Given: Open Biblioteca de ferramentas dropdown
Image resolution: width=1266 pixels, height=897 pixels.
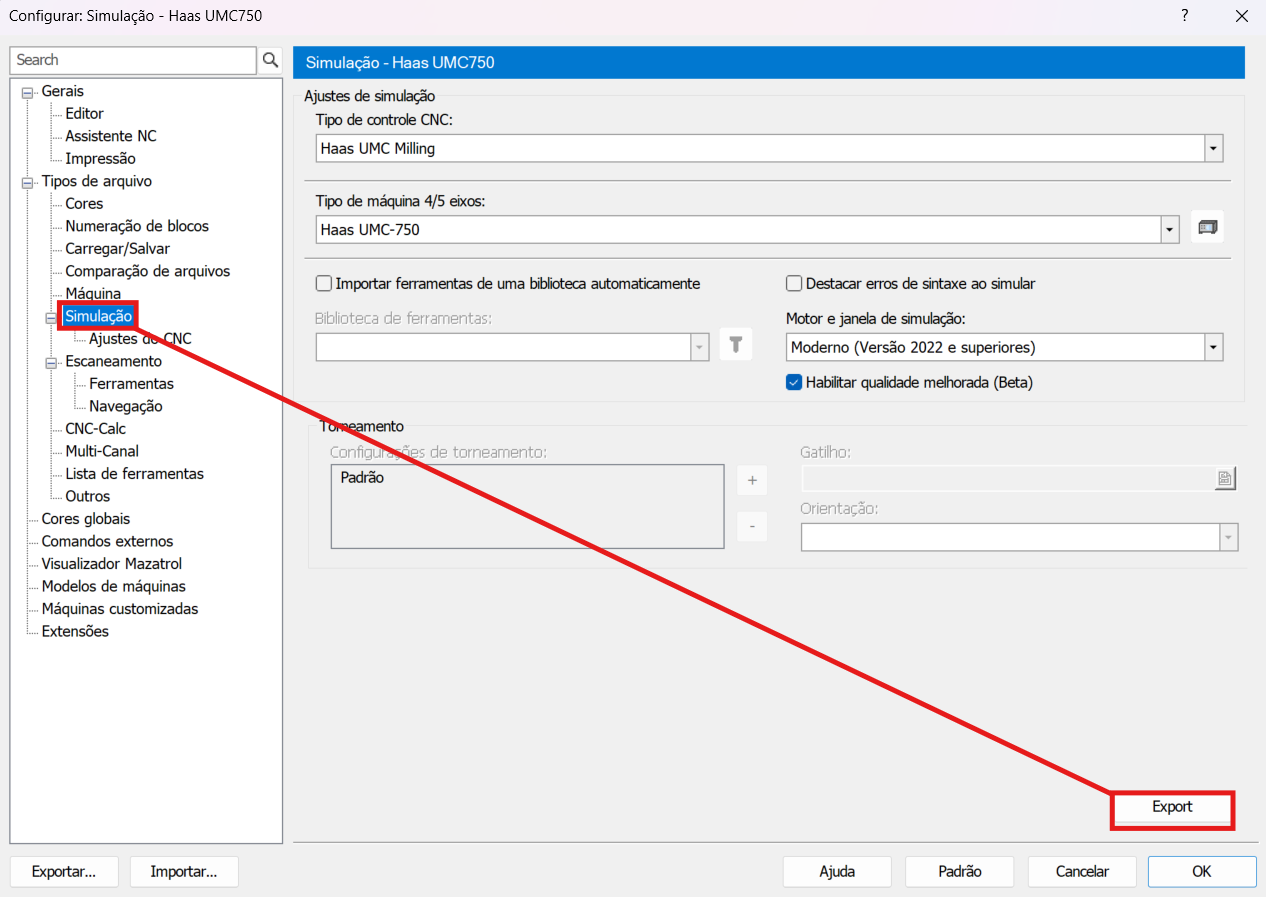Looking at the screenshot, I should 700,347.
